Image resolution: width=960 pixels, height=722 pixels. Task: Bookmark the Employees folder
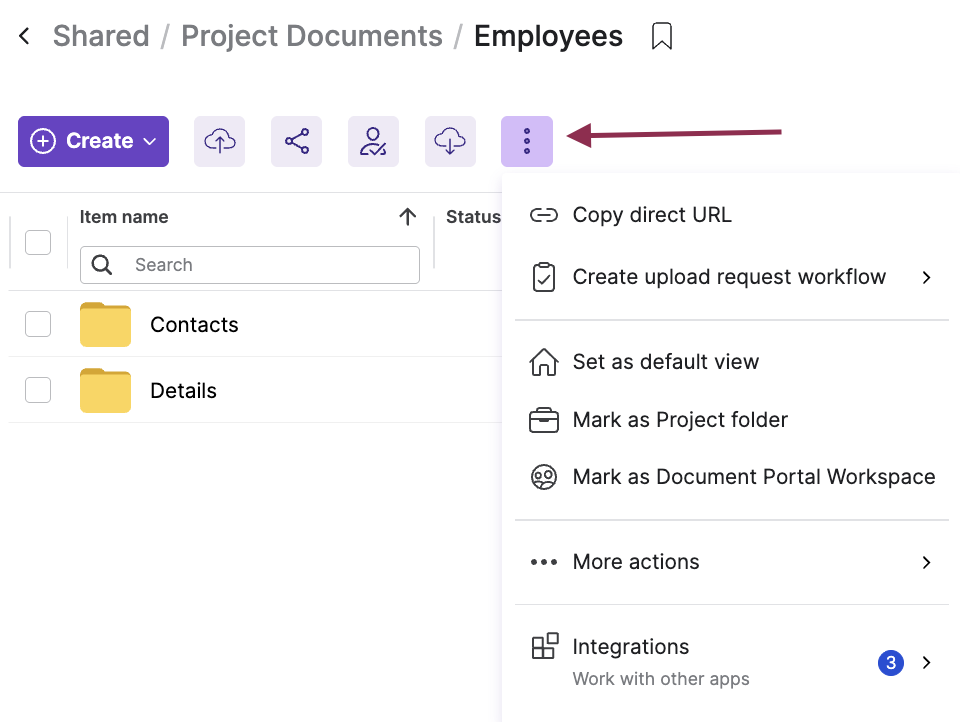[x=661, y=37]
